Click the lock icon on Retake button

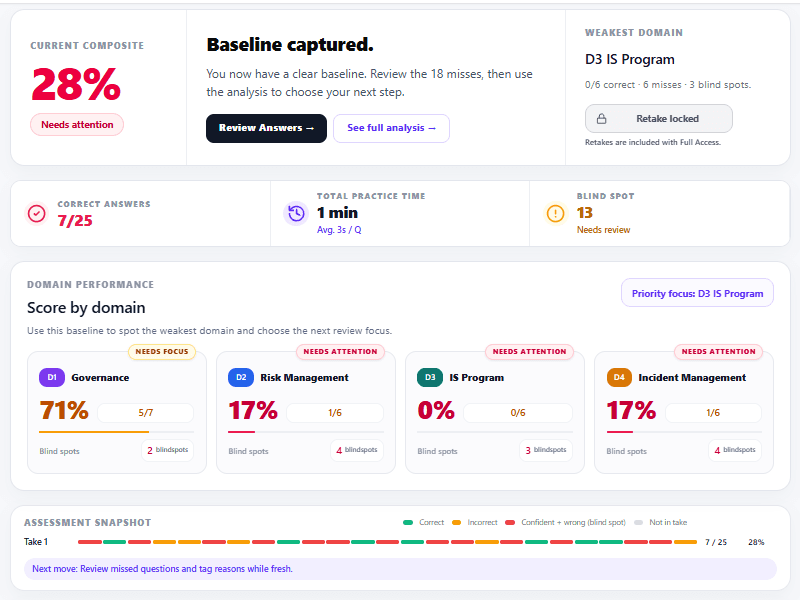pyautogui.click(x=602, y=119)
